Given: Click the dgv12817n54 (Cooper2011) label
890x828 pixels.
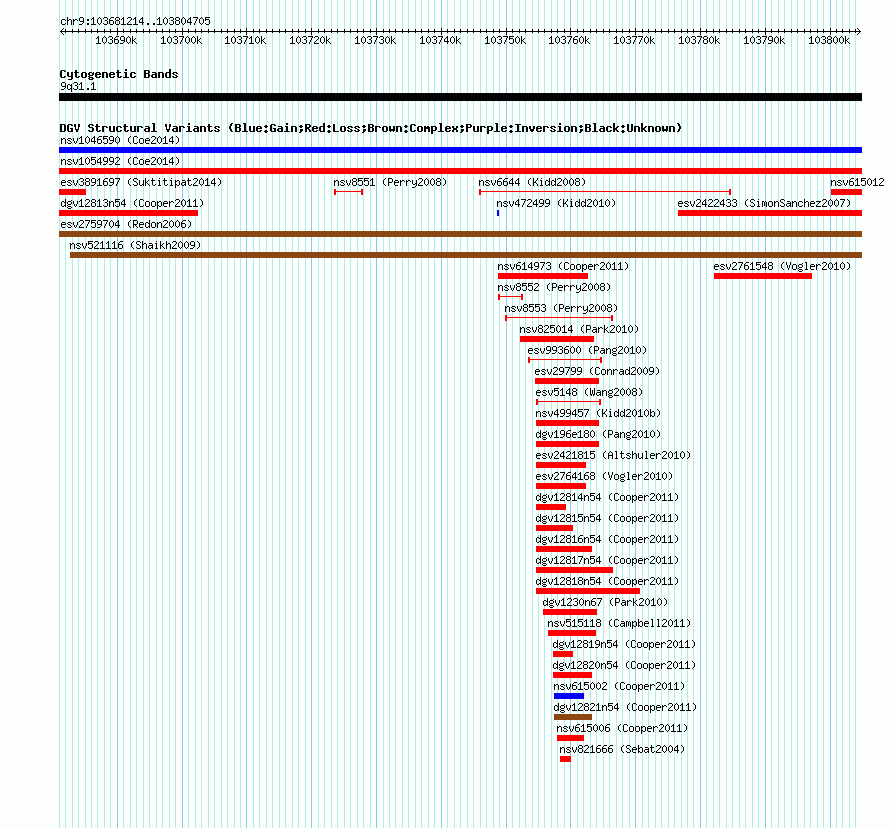Looking at the screenshot, I should tap(607, 560).
